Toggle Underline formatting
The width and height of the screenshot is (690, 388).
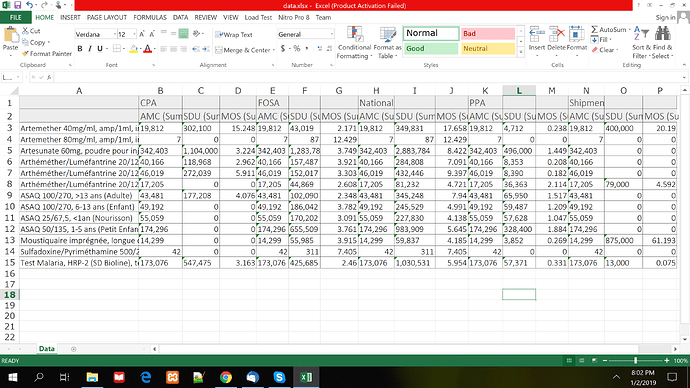click(100, 49)
